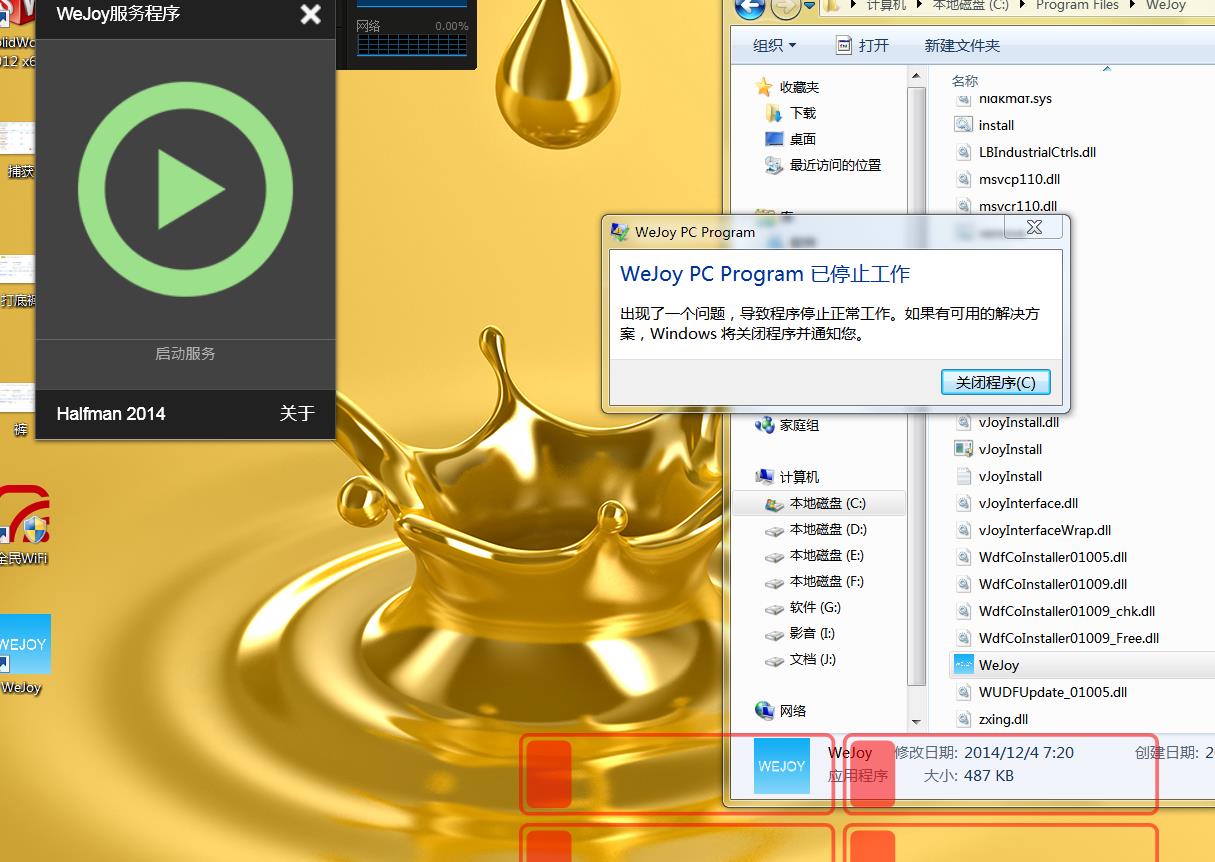Screen dimensions: 1215x862
Task: Select the WeJoy shortcut on the desktop
Action: point(23,654)
